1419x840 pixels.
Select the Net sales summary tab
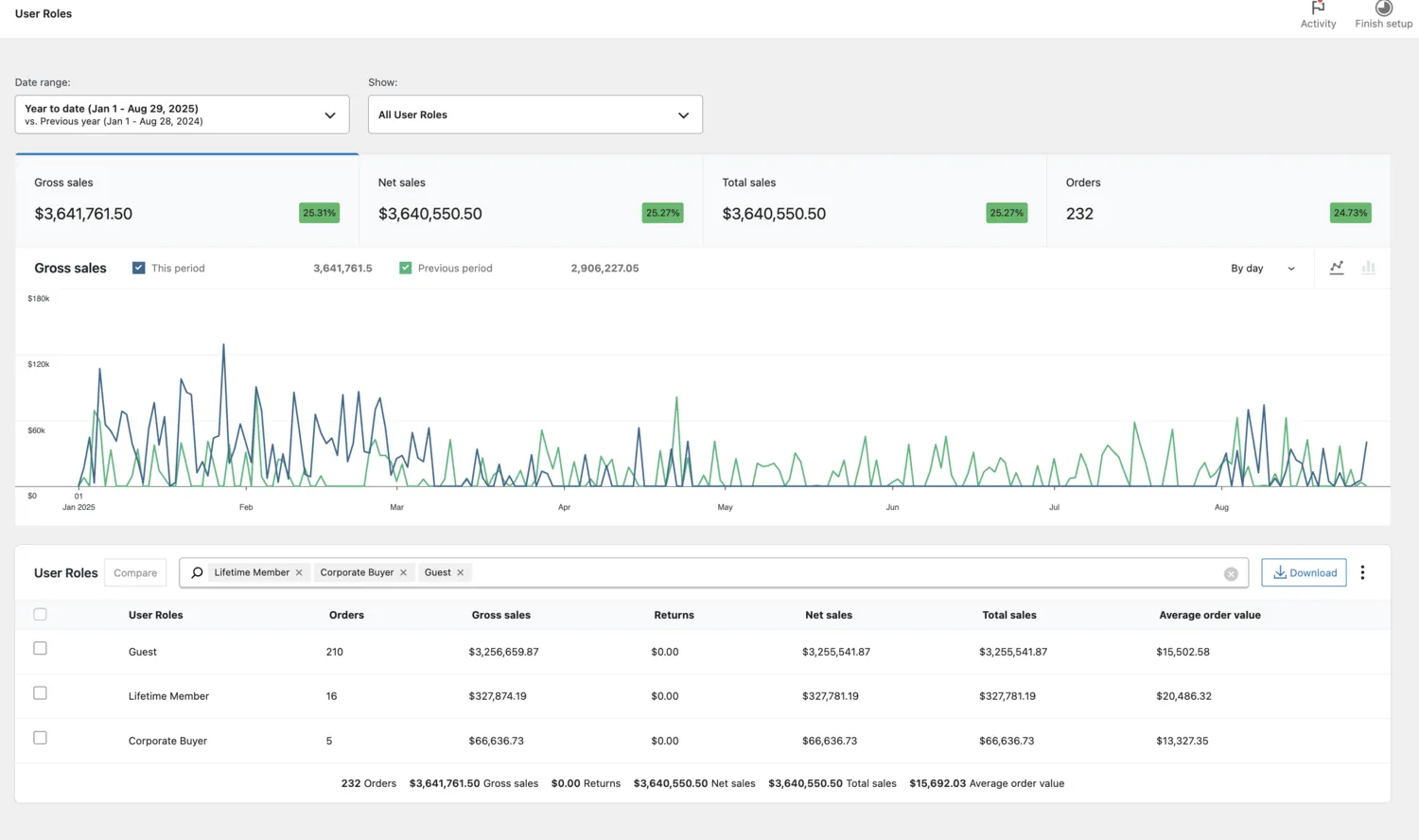point(530,201)
